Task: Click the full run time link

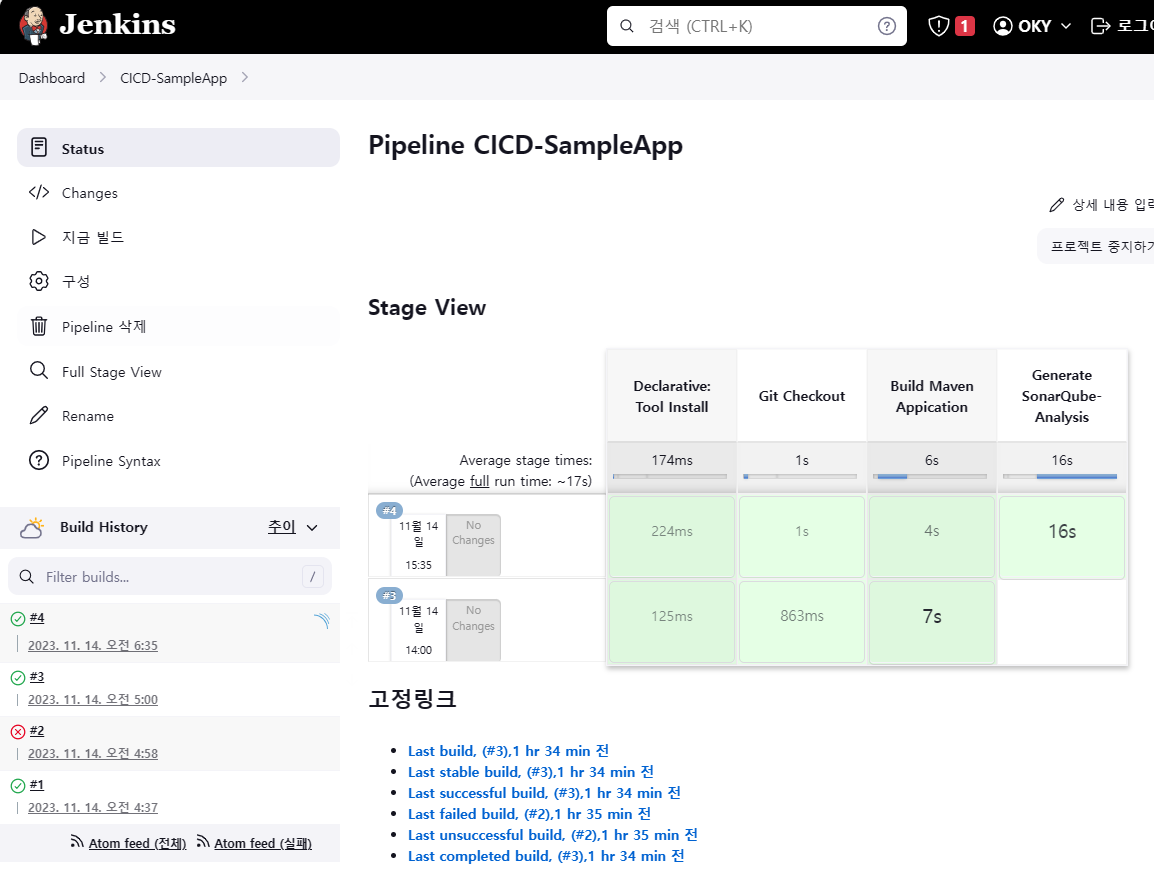Action: pyautogui.click(x=479, y=481)
